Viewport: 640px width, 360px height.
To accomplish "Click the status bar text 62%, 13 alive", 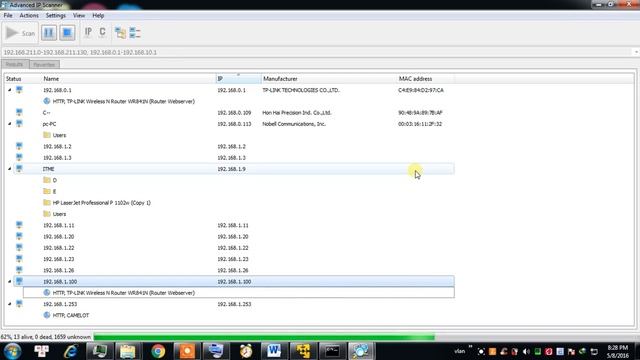I will 46,337.
